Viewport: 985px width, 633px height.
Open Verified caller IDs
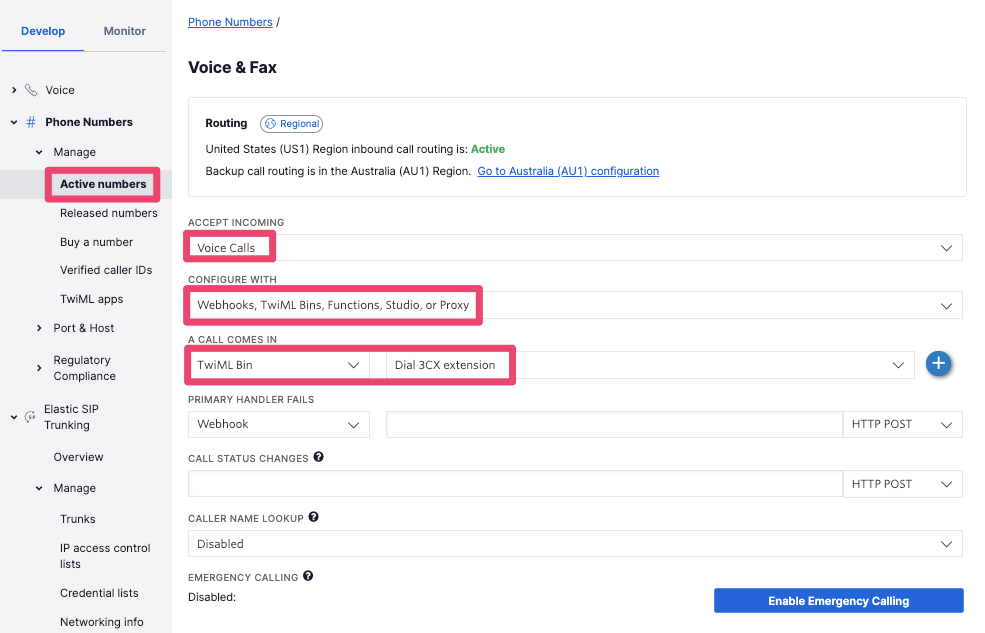[106, 270]
